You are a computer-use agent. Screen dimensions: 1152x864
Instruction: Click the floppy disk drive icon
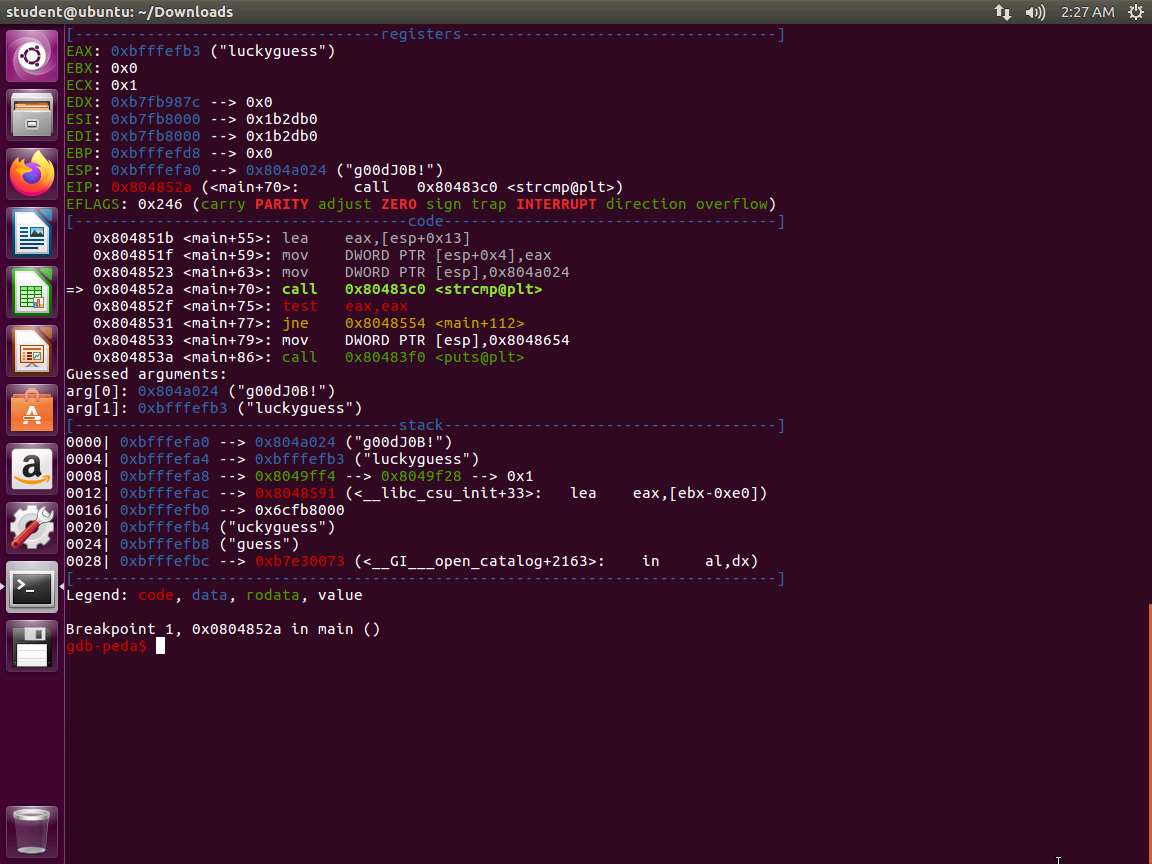click(32, 647)
